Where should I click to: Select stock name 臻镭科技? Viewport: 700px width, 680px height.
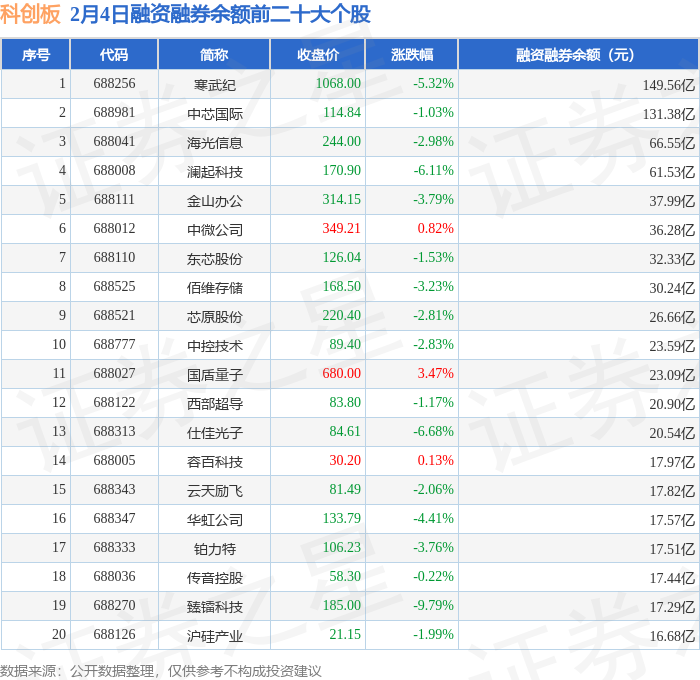(x=215, y=607)
